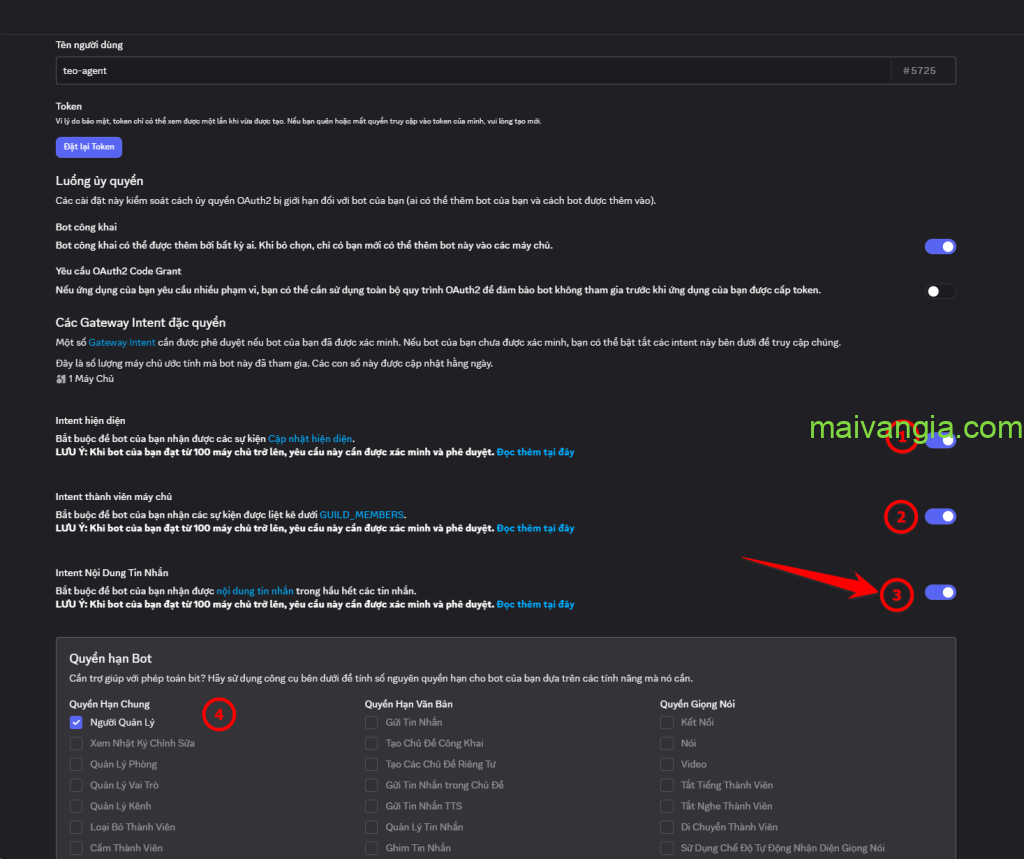Disable the Bot công khai toggle
1024x859 pixels.
pos(940,247)
